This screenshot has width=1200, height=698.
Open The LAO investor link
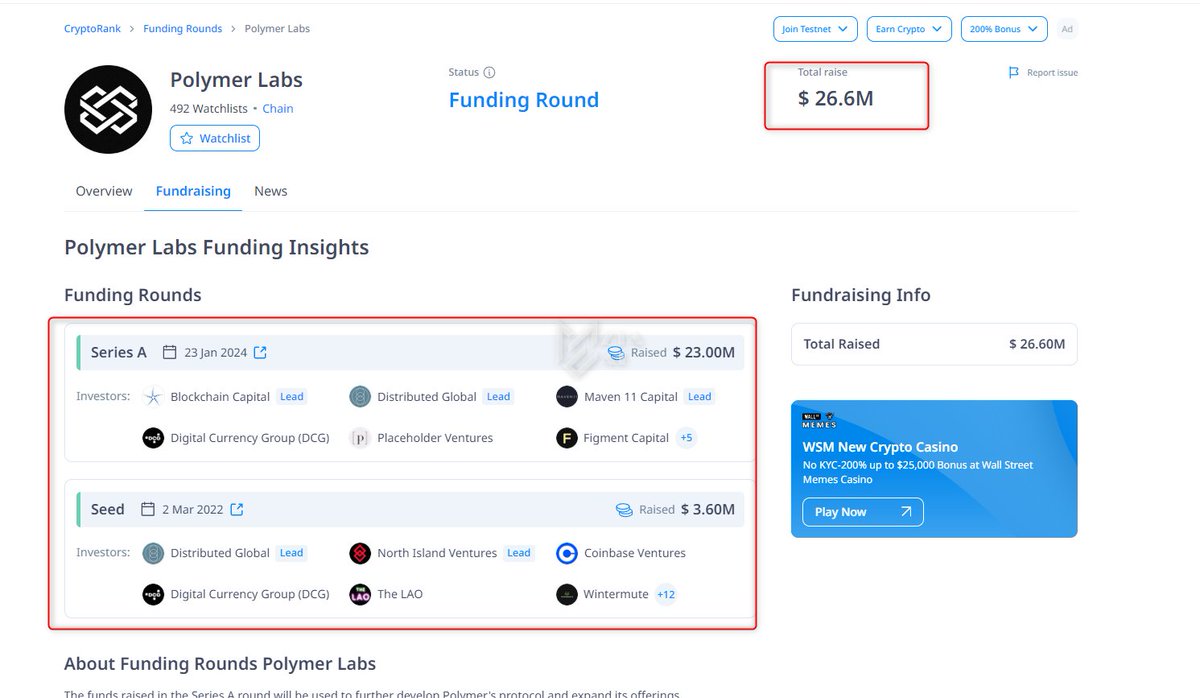(400, 594)
